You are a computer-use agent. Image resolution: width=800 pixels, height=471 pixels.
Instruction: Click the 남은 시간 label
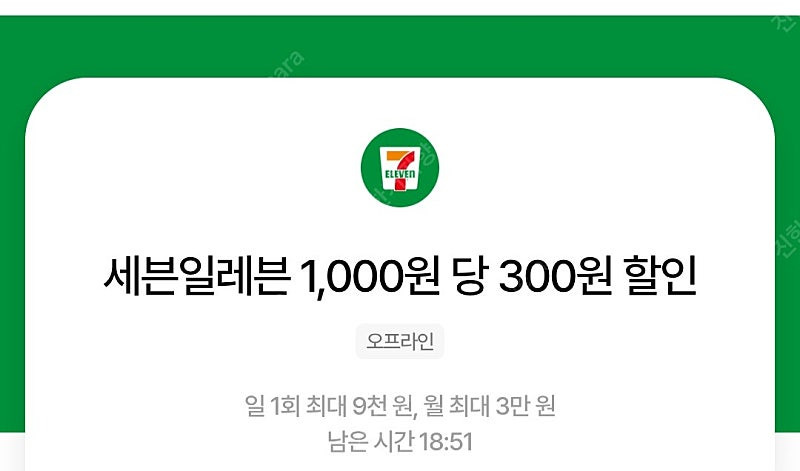[370, 442]
